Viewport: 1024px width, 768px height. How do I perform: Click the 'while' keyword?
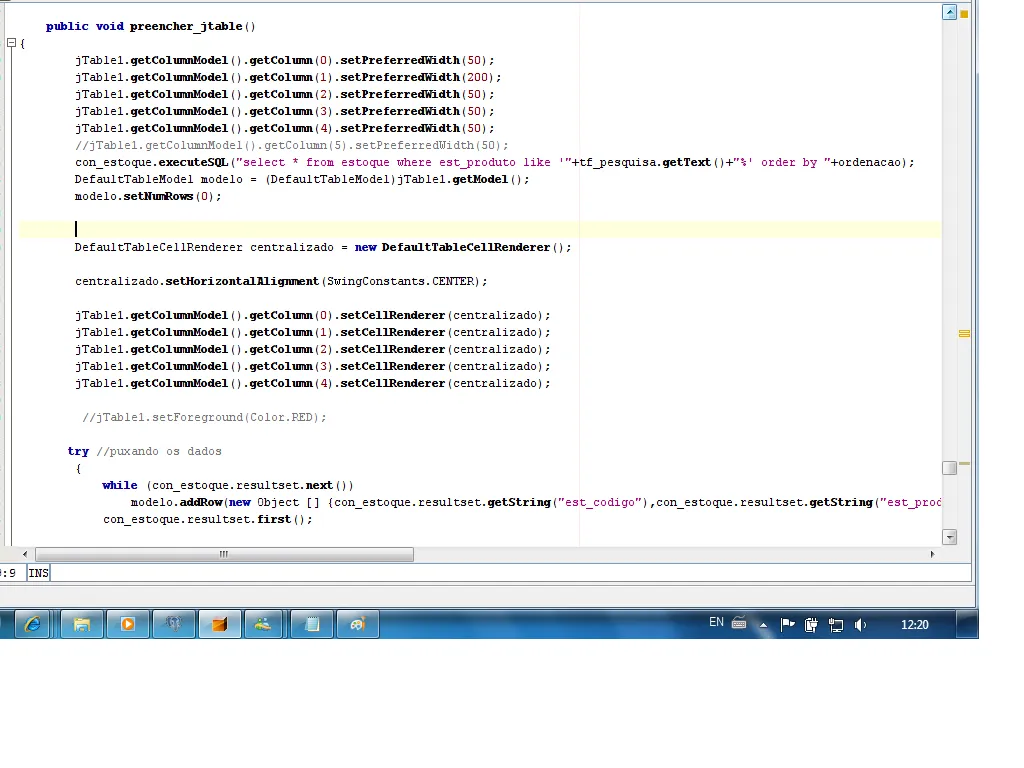pyautogui.click(x=120, y=485)
